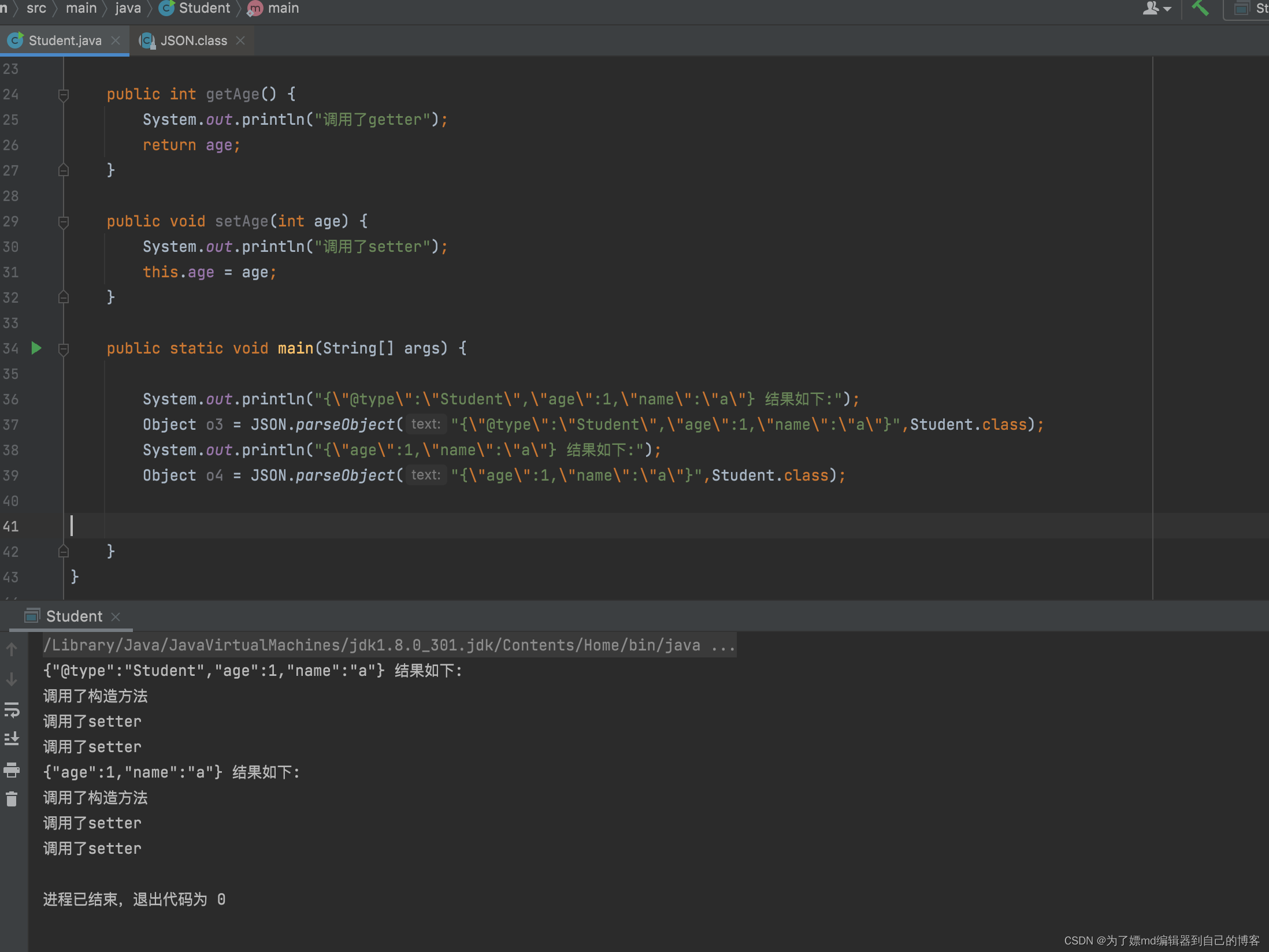Click variable o4 on line 39
The width and height of the screenshot is (1269, 952).
tap(214, 475)
